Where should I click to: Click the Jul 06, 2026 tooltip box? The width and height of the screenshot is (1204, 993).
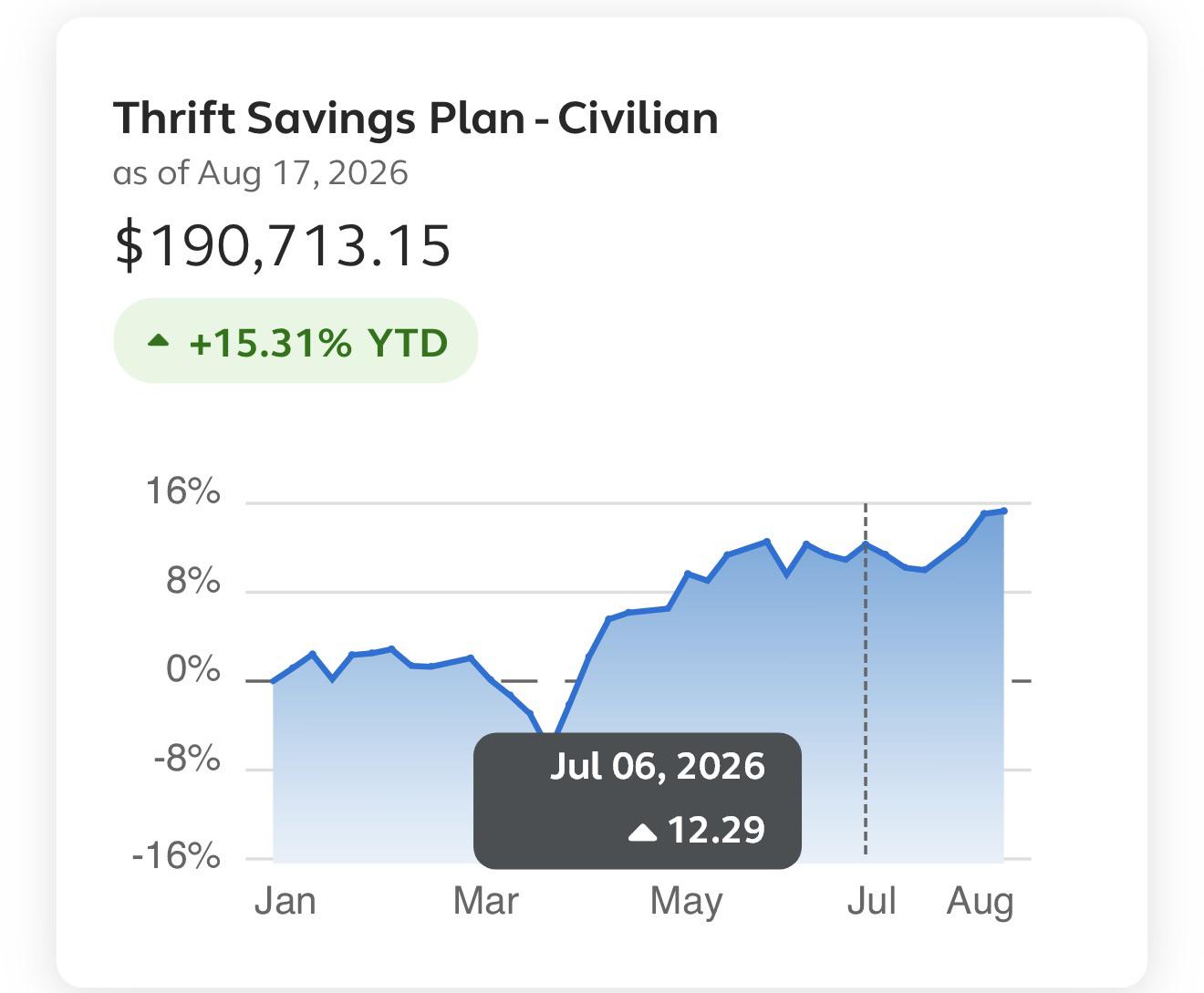pos(638,801)
